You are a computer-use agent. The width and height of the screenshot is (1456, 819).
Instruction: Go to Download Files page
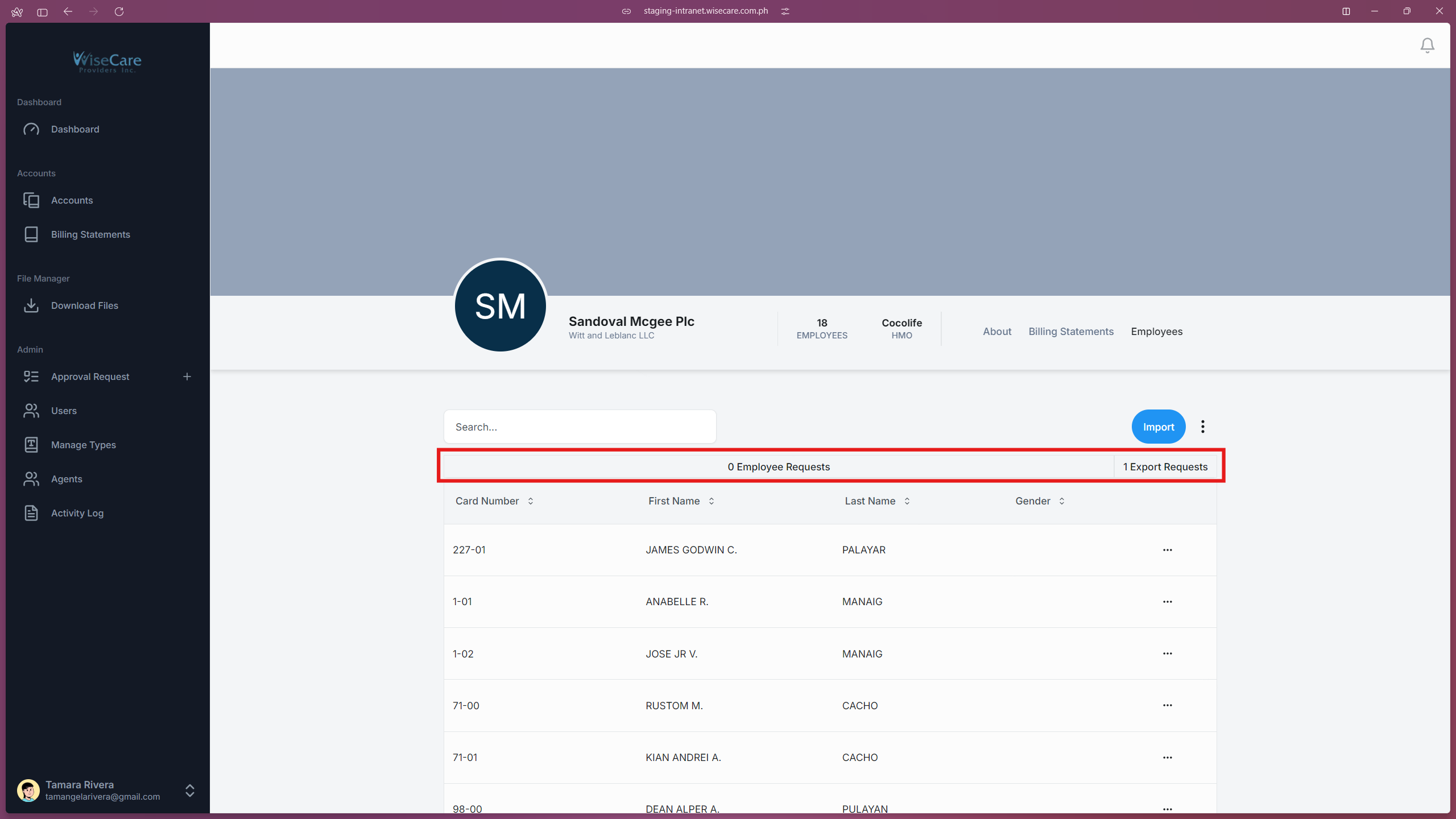(x=84, y=305)
